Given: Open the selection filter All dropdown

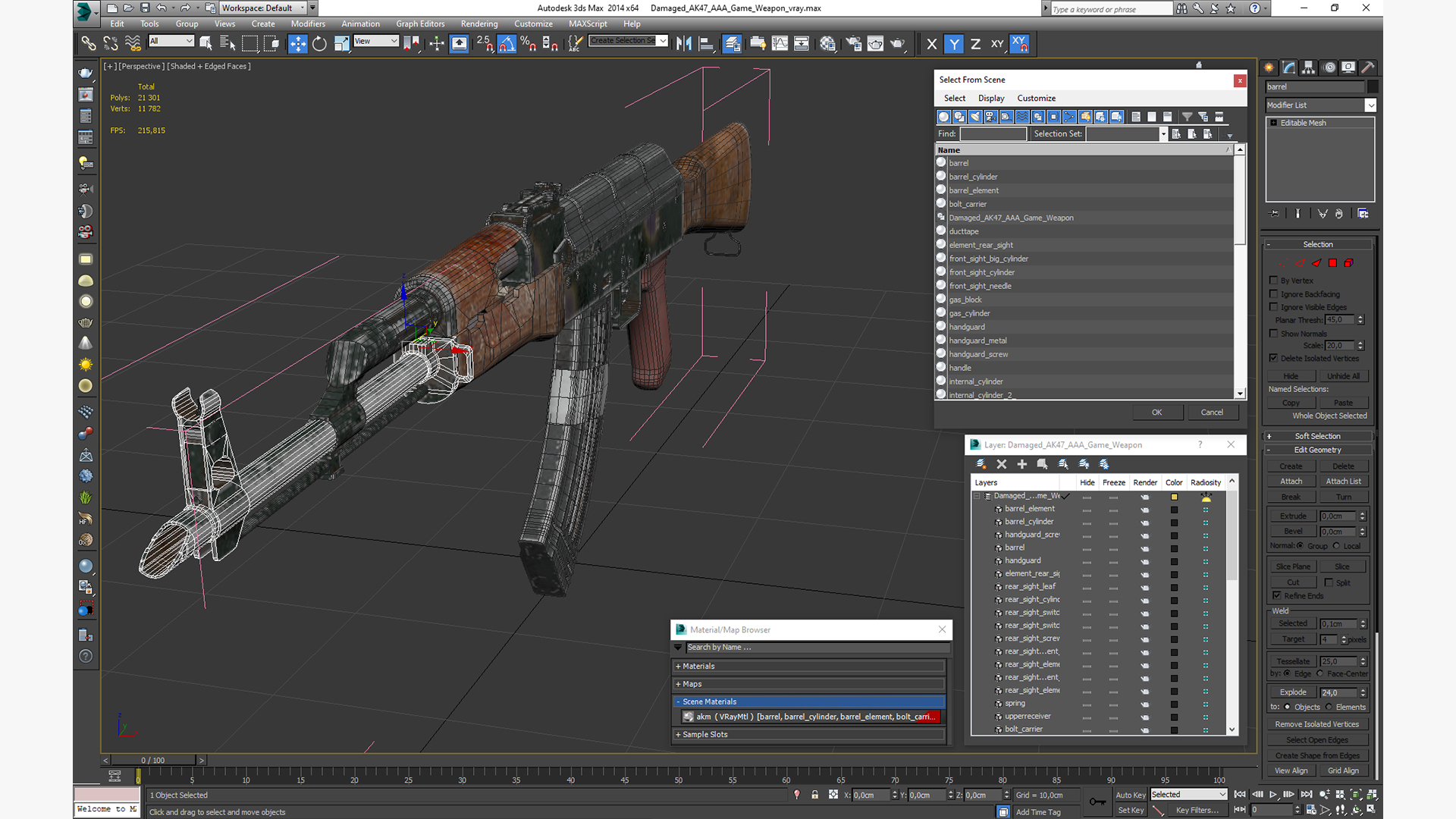Looking at the screenshot, I should (171, 41).
